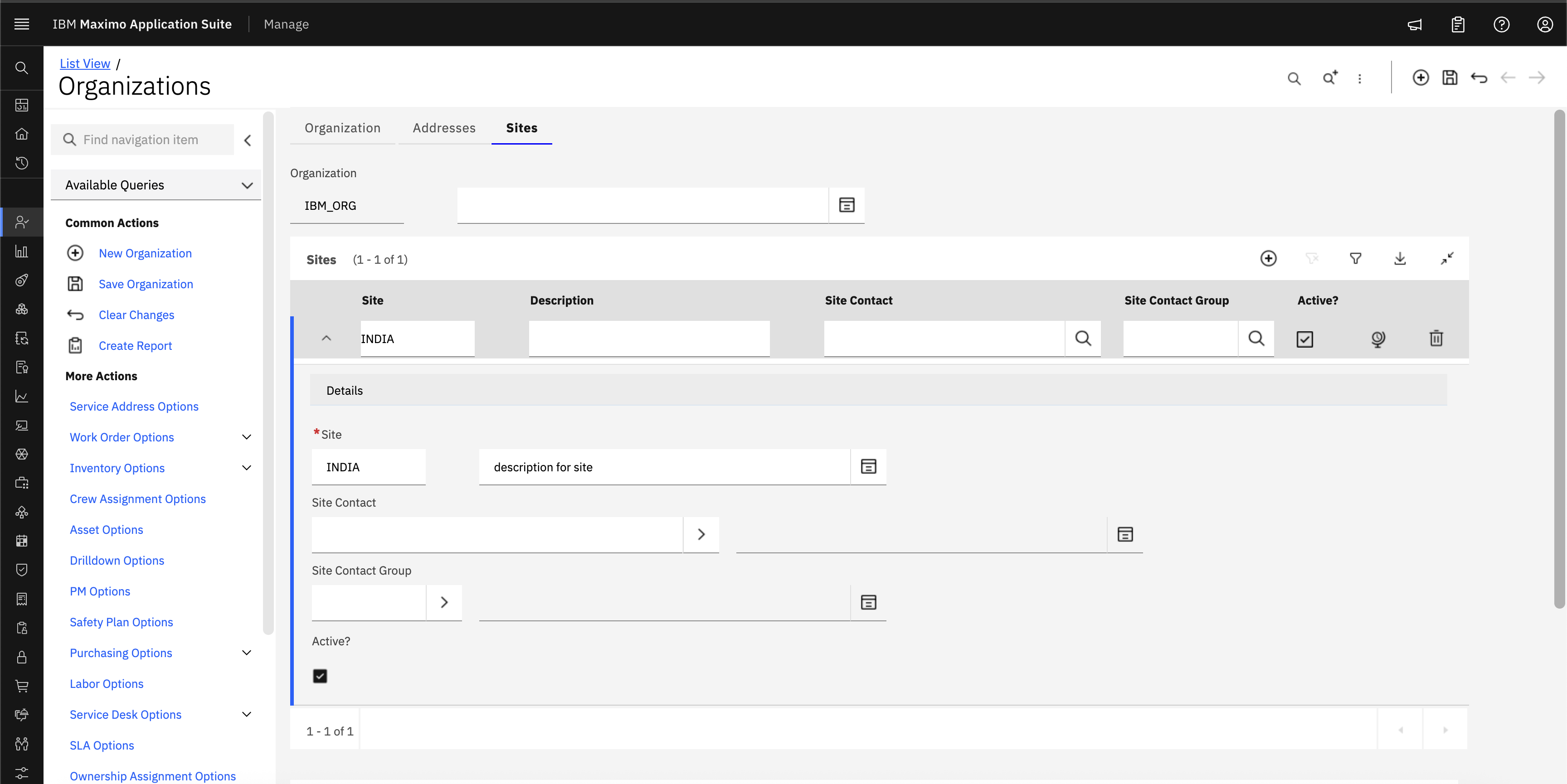The height and width of the screenshot is (784, 1567).
Task: Click the Site Contact field in Details
Action: (497, 535)
